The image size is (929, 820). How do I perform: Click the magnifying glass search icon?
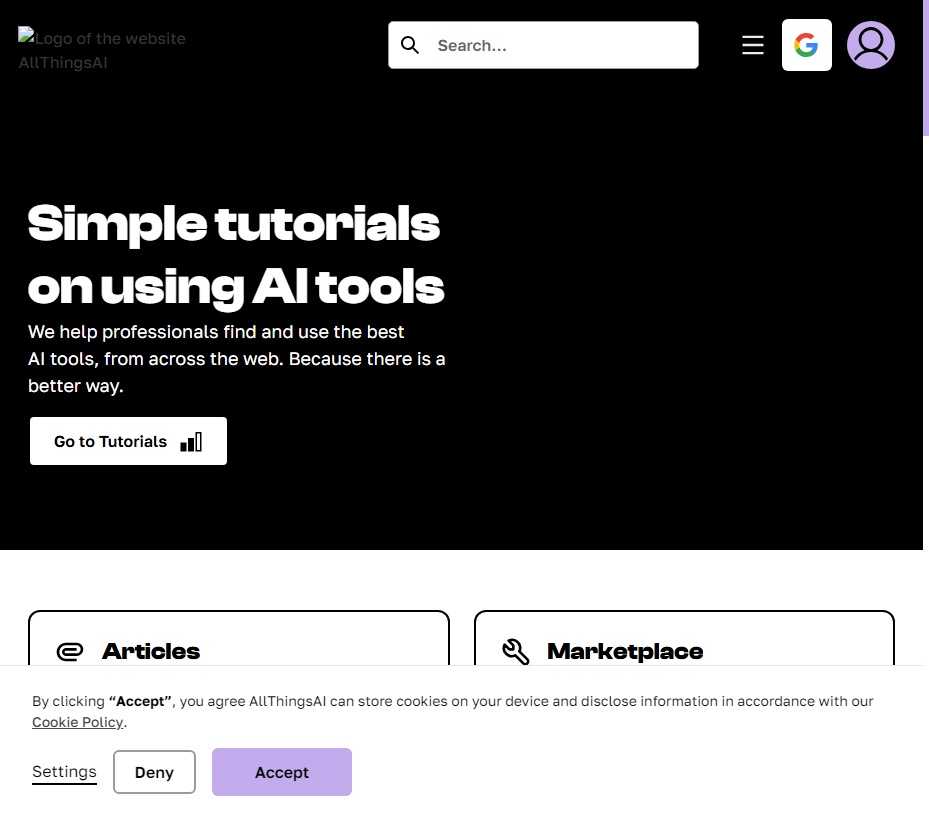click(410, 45)
